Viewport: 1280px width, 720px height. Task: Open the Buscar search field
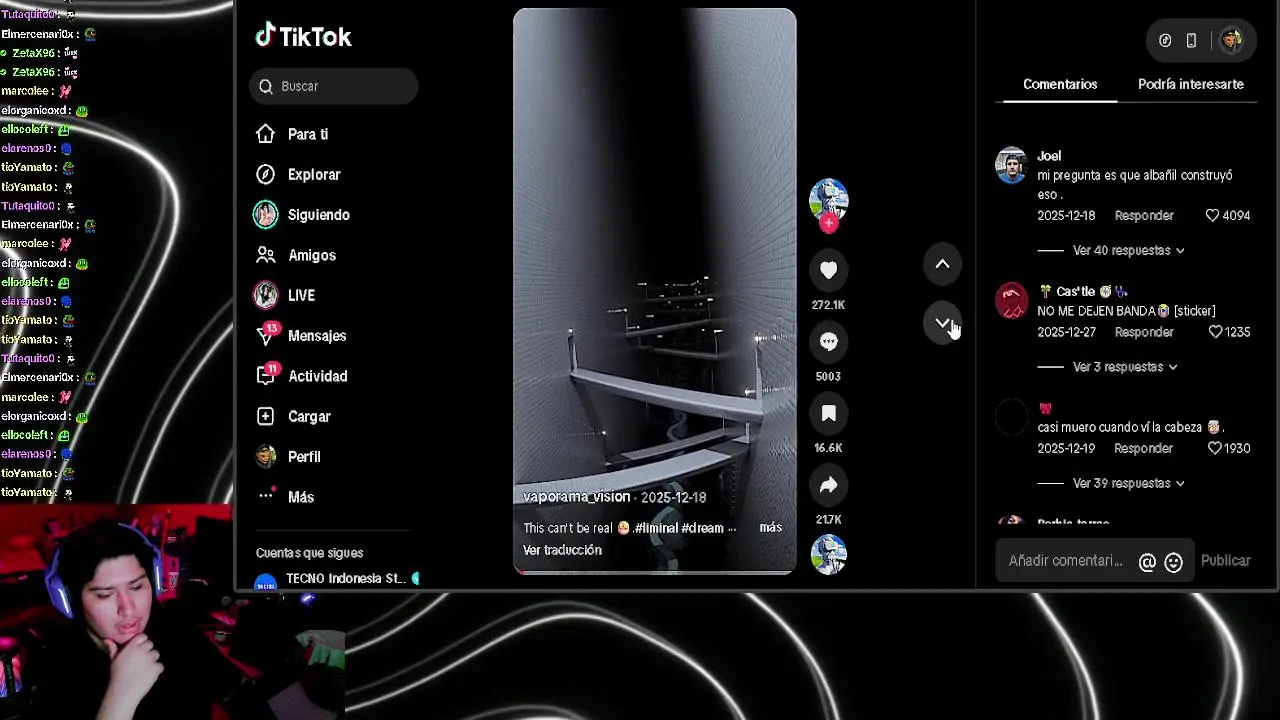[334, 86]
